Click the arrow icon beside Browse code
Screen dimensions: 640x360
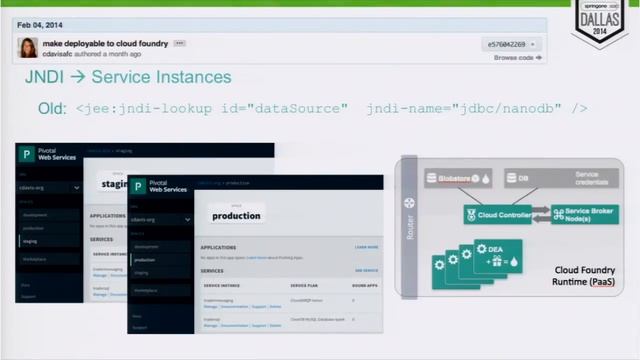pyautogui.click(x=539, y=58)
